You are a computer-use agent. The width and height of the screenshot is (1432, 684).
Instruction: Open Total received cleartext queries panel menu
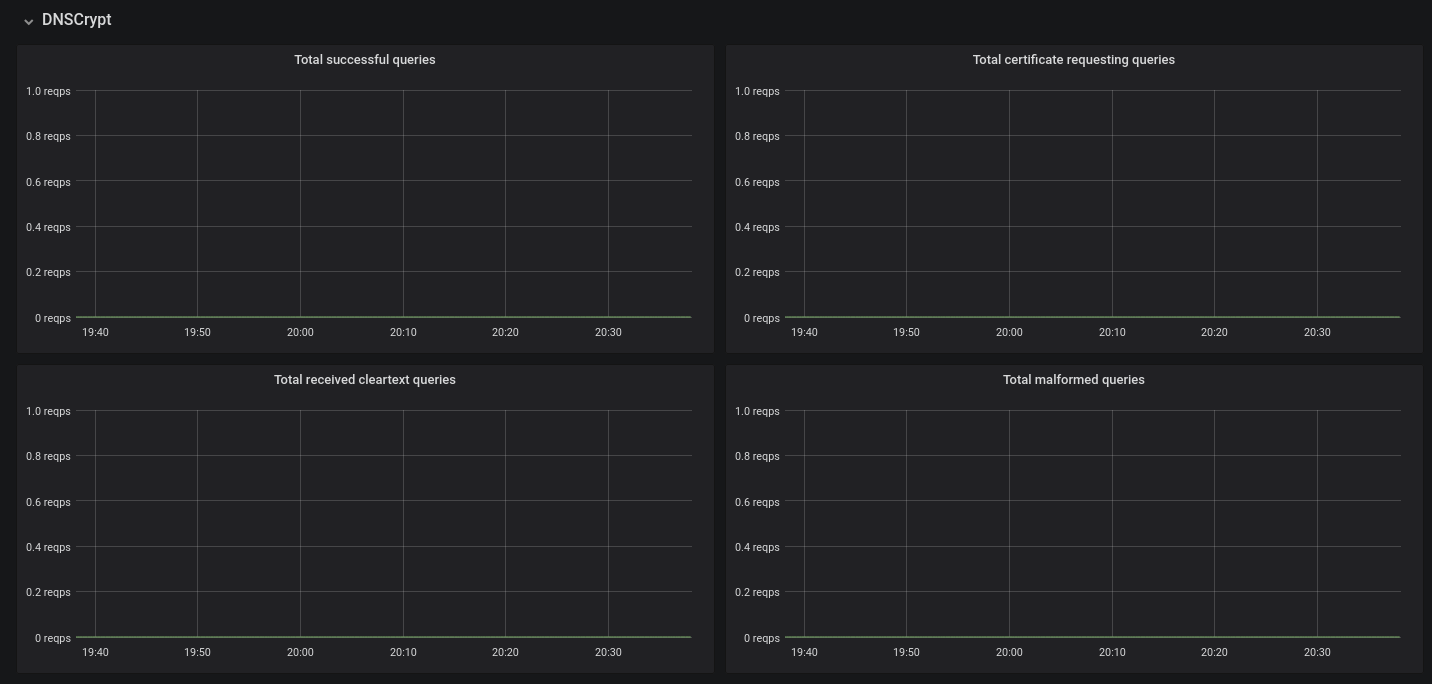coord(365,380)
